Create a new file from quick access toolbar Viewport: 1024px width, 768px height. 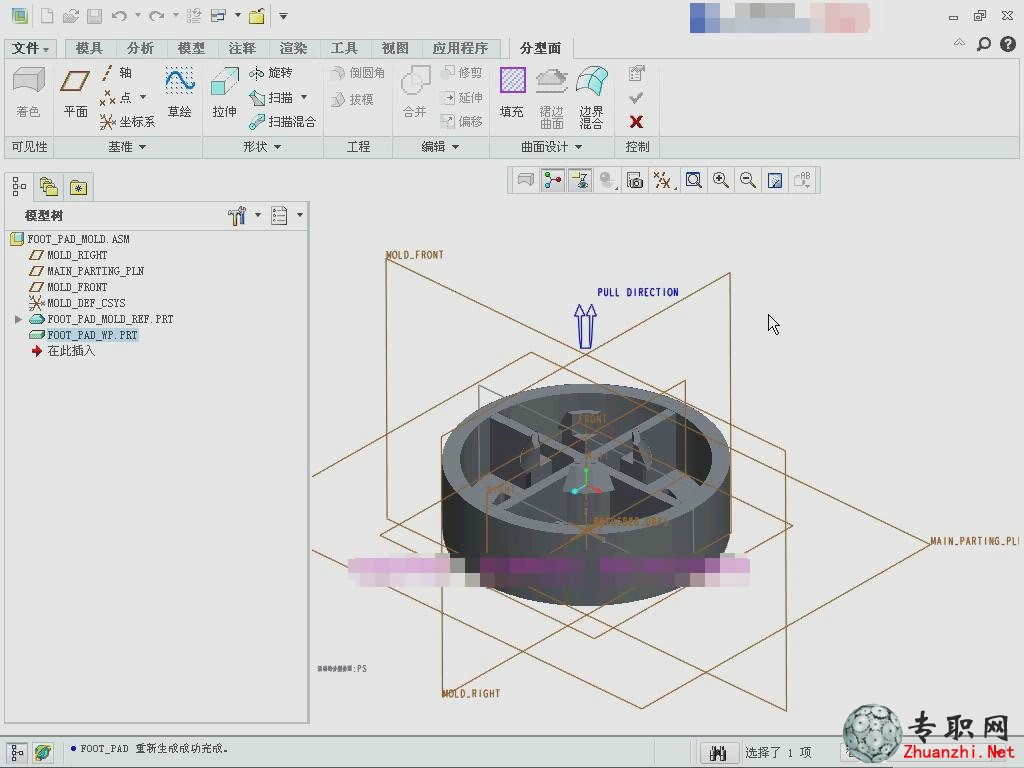pyautogui.click(x=47, y=16)
